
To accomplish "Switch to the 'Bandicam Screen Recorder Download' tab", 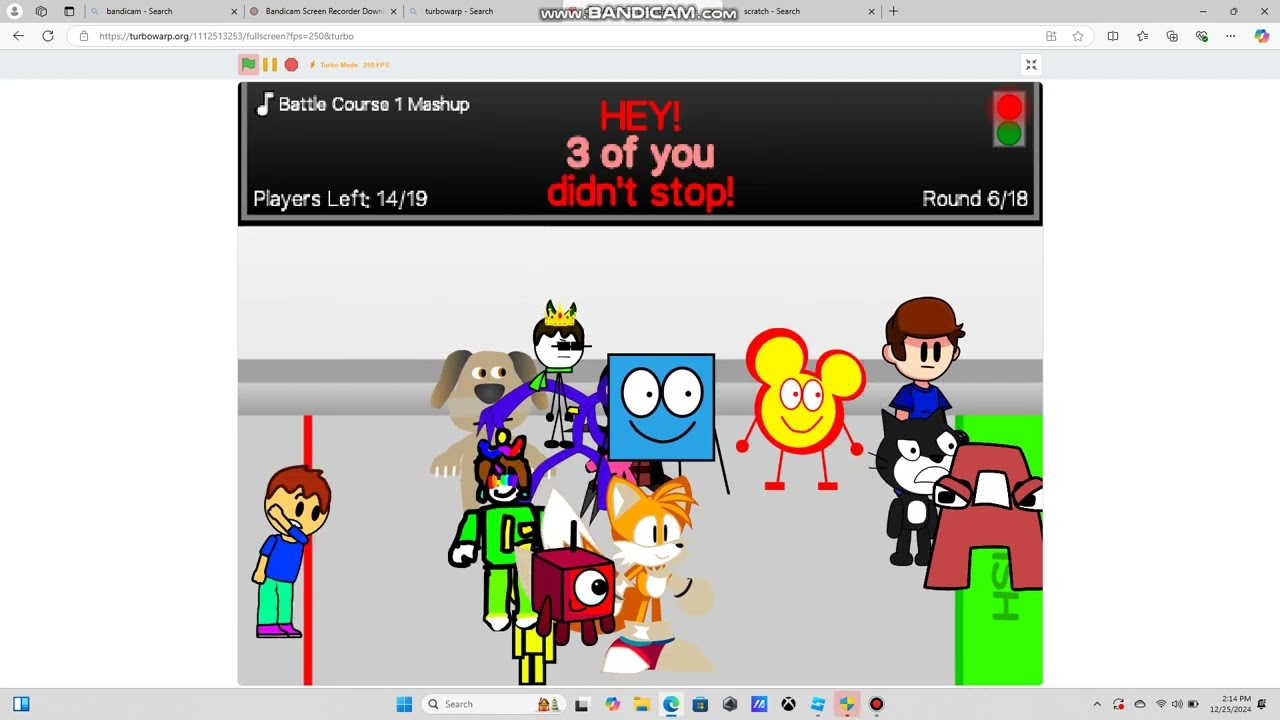I will (x=323, y=11).
